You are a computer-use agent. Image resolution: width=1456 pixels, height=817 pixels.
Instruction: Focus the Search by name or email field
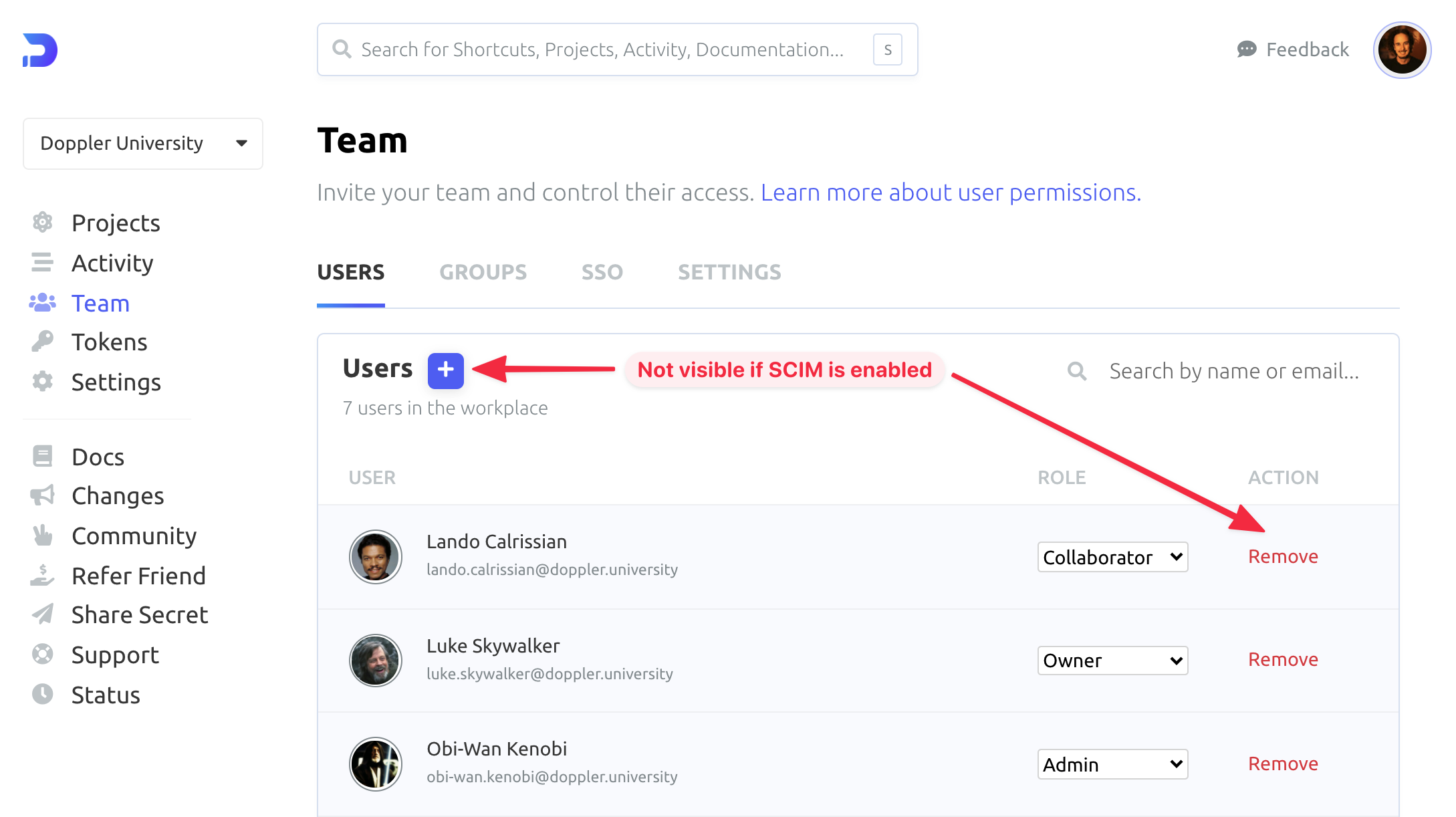(1233, 371)
